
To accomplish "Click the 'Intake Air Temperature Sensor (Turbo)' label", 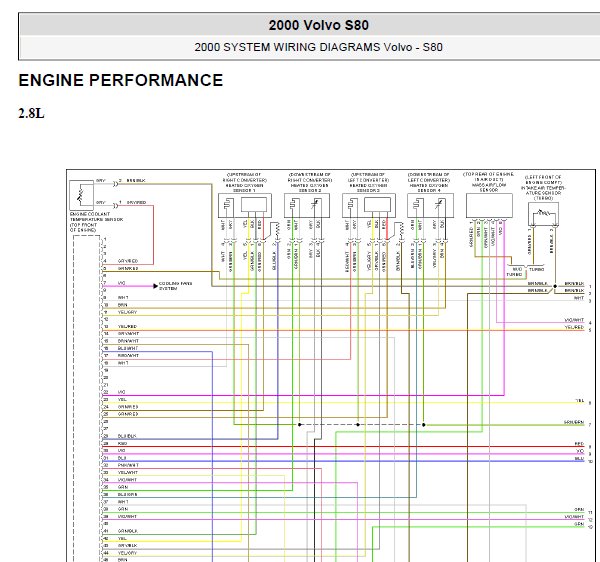I will 543,188.
